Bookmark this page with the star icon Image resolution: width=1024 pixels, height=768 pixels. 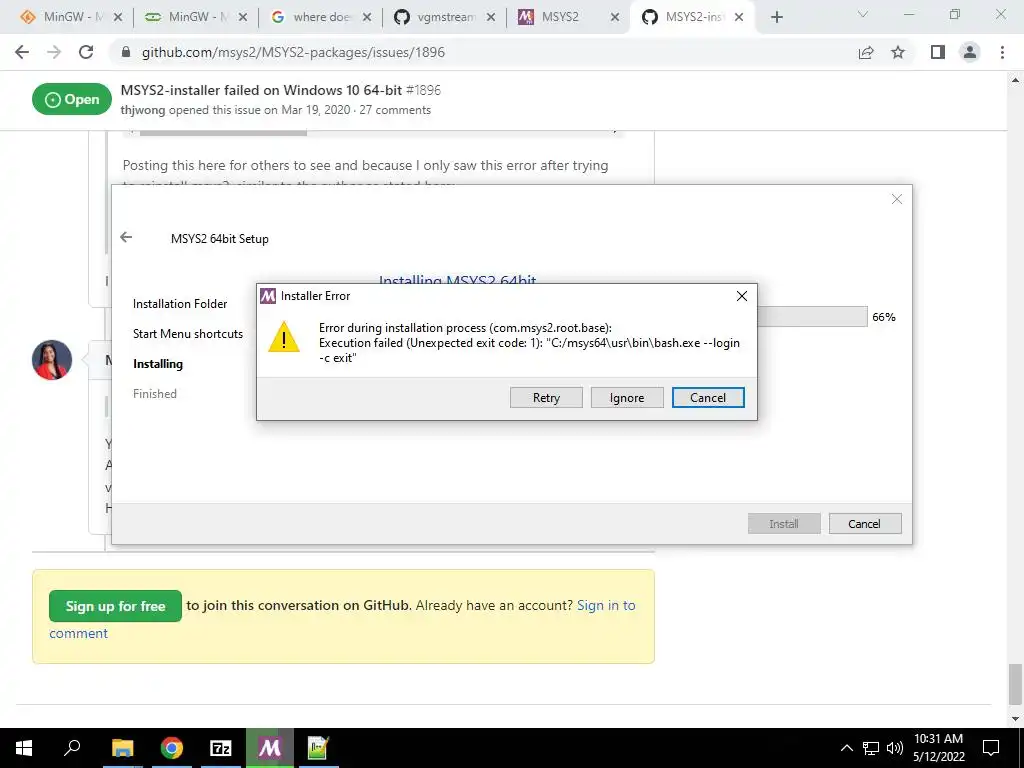[x=898, y=52]
